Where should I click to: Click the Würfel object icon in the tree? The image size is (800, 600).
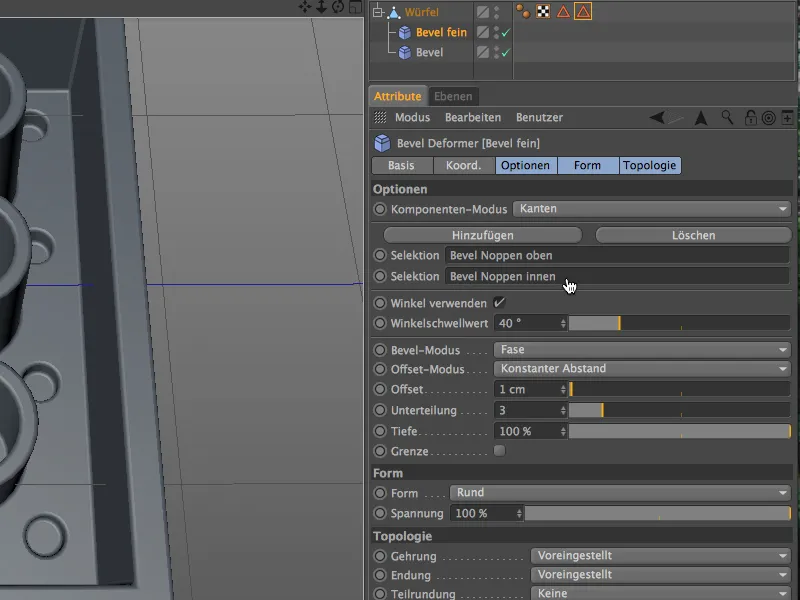[394, 12]
